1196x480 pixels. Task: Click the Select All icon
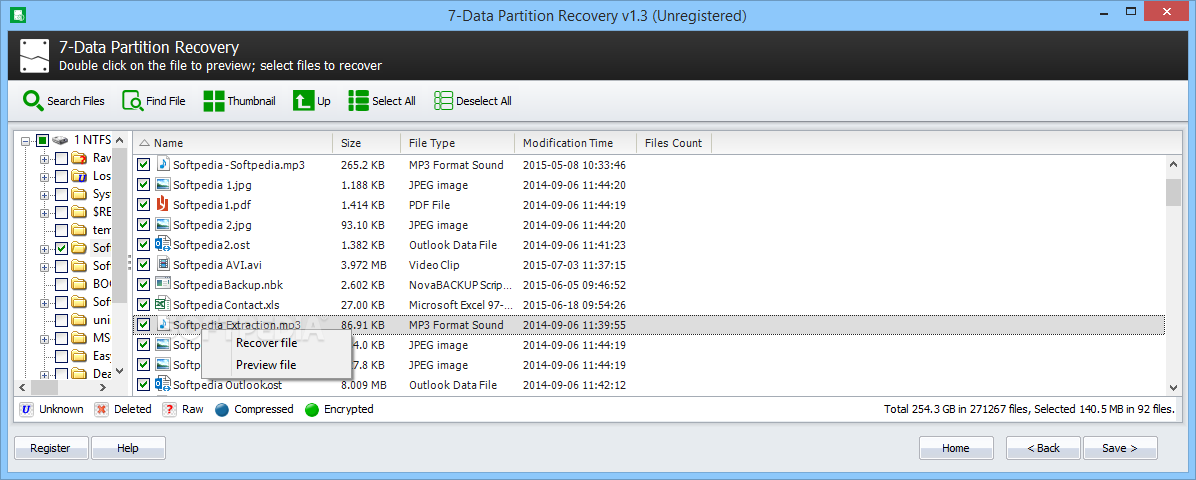pyautogui.click(x=358, y=100)
